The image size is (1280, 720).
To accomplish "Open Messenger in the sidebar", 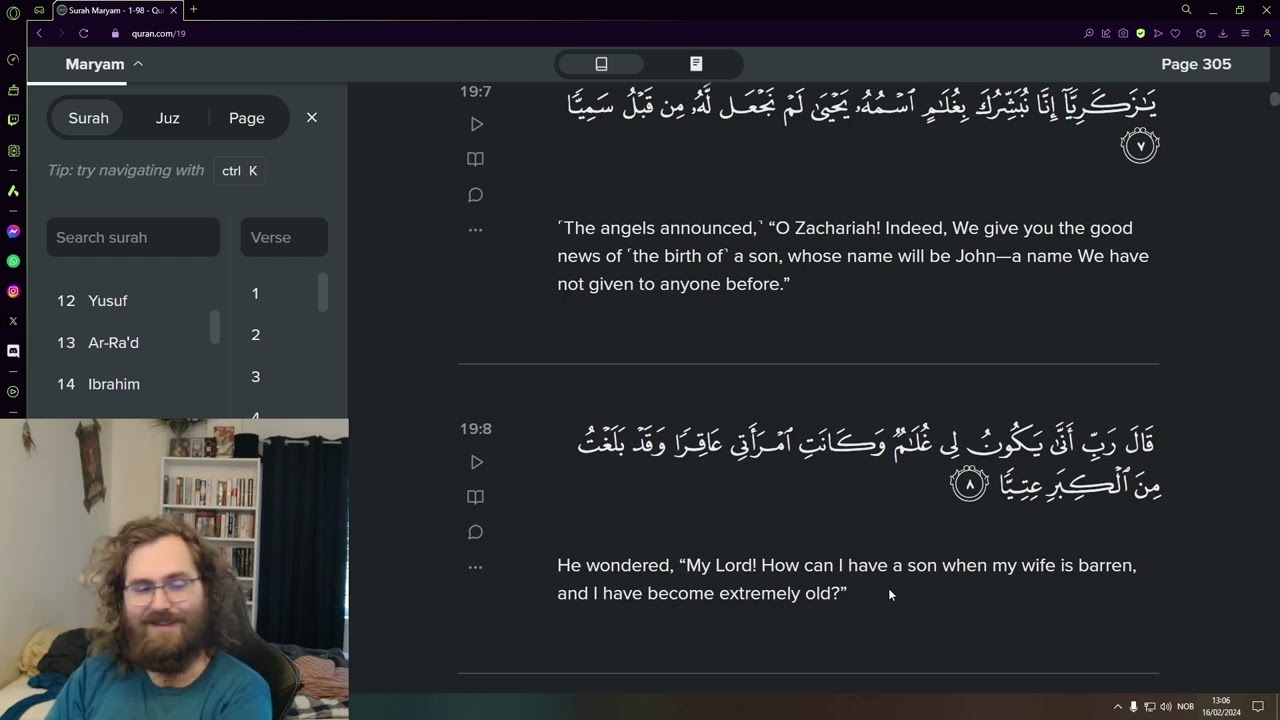I will point(13,231).
